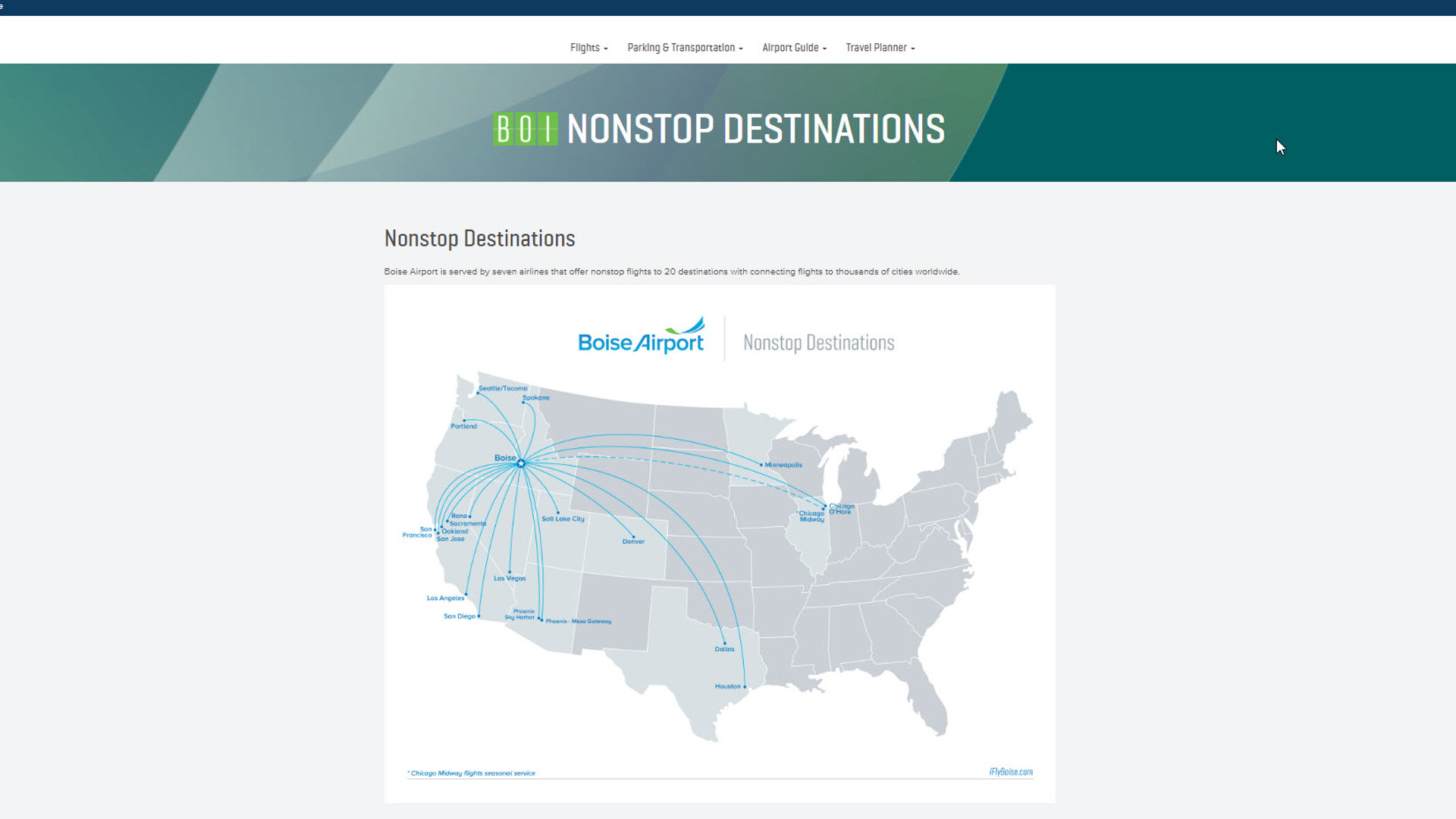Viewport: 1456px width, 819px height.
Task: Click Chicago Midway seasonal service footnote
Action: [x=471, y=773]
